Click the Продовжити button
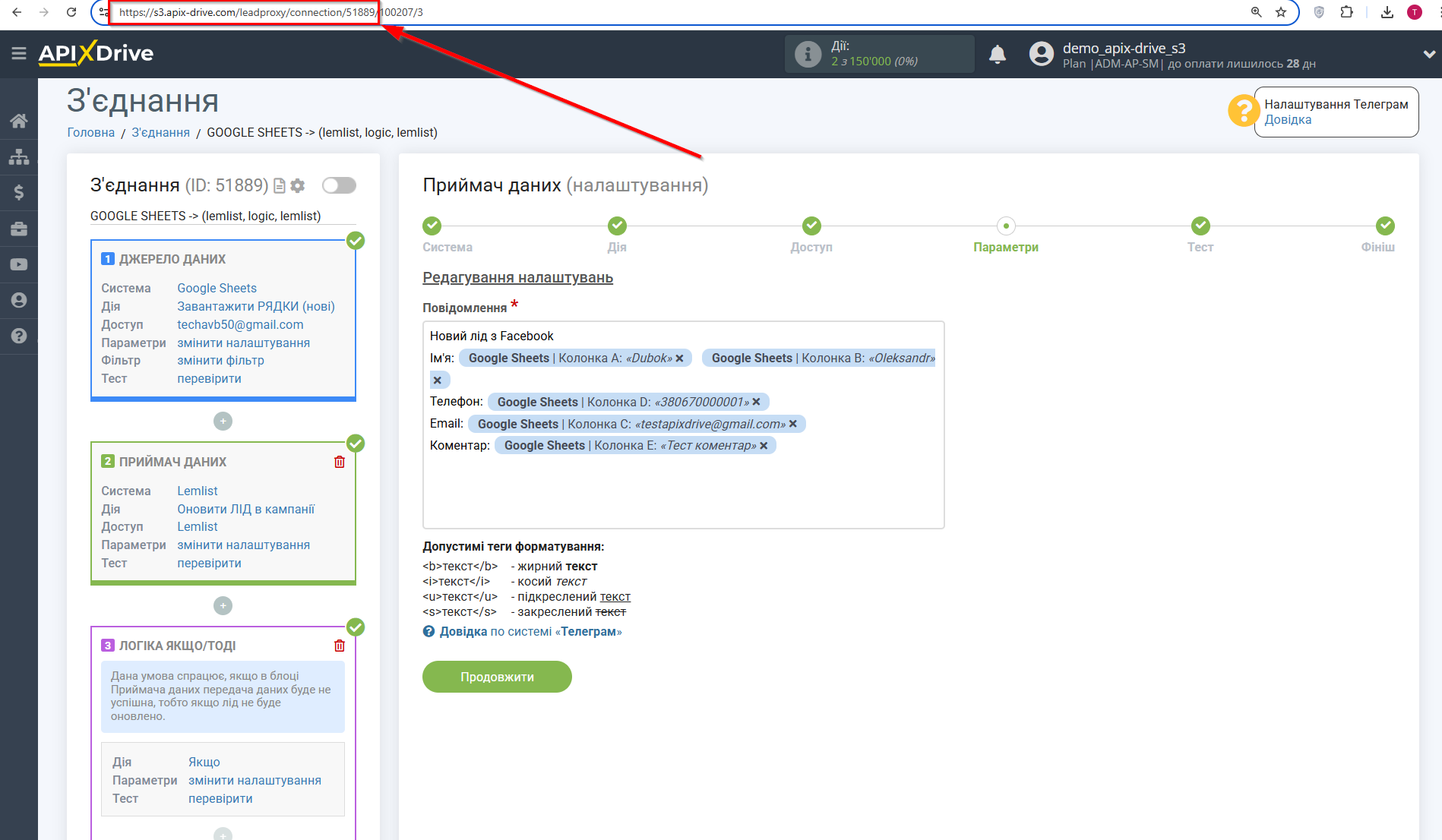 [497, 677]
